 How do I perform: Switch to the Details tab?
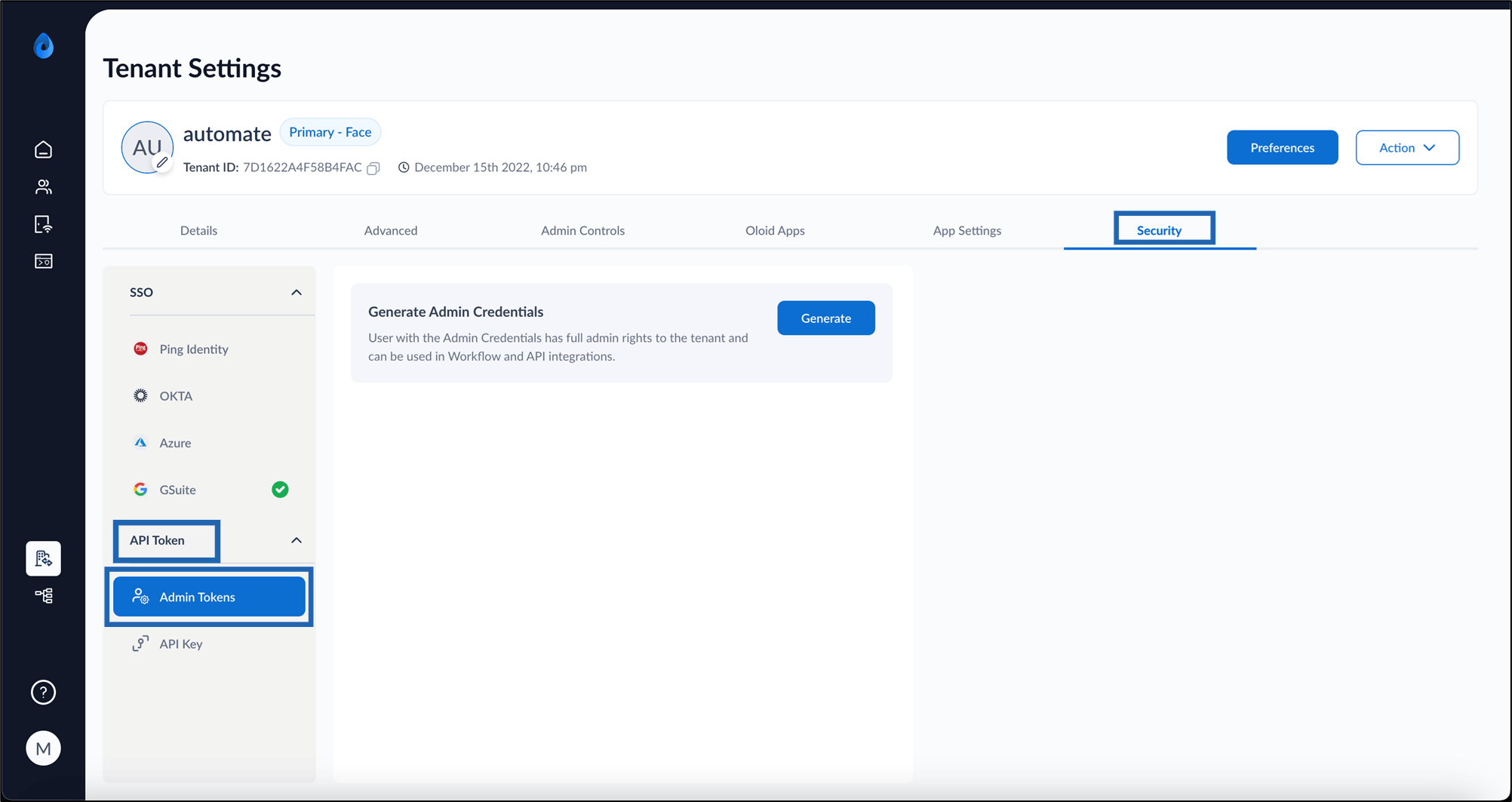coord(198,230)
